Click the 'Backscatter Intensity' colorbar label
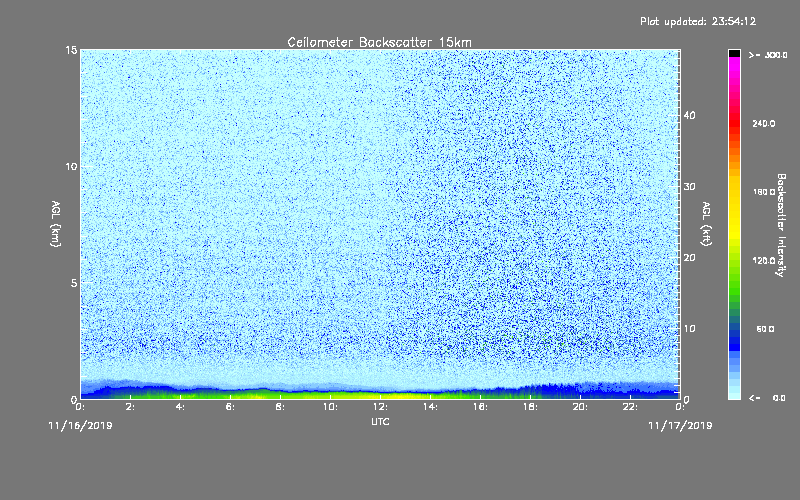Screen dimensions: 800x500 click(781, 225)
